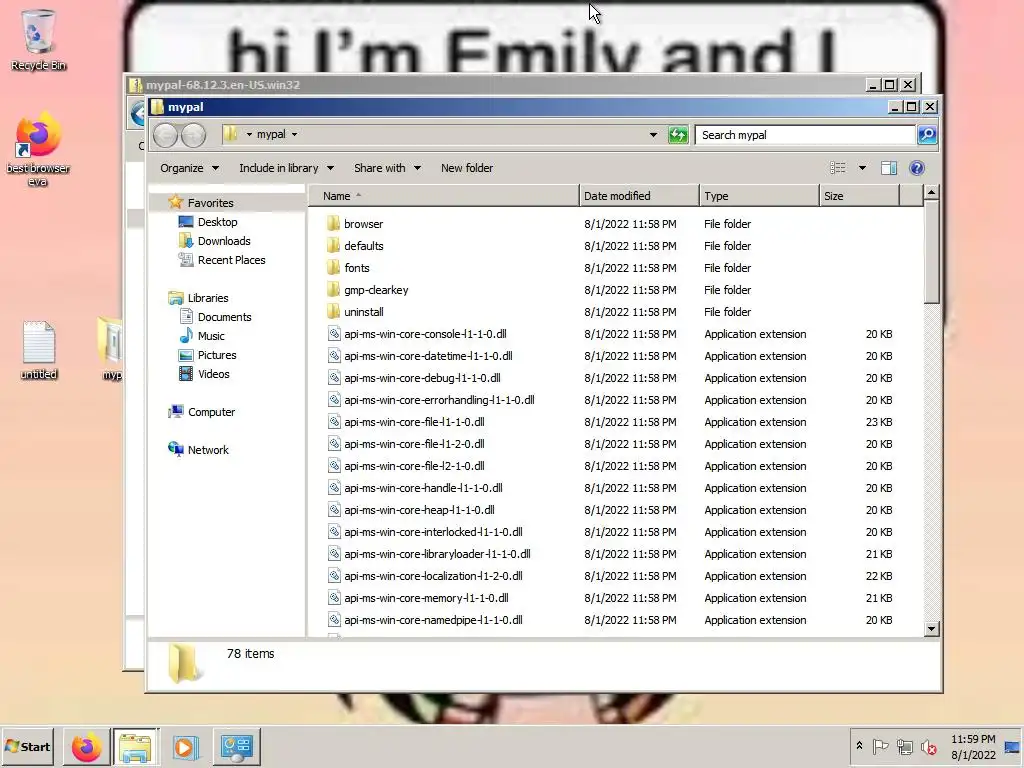This screenshot has height=768, width=1024.
Task: Open Downloads in navigation pane
Action: (x=224, y=241)
